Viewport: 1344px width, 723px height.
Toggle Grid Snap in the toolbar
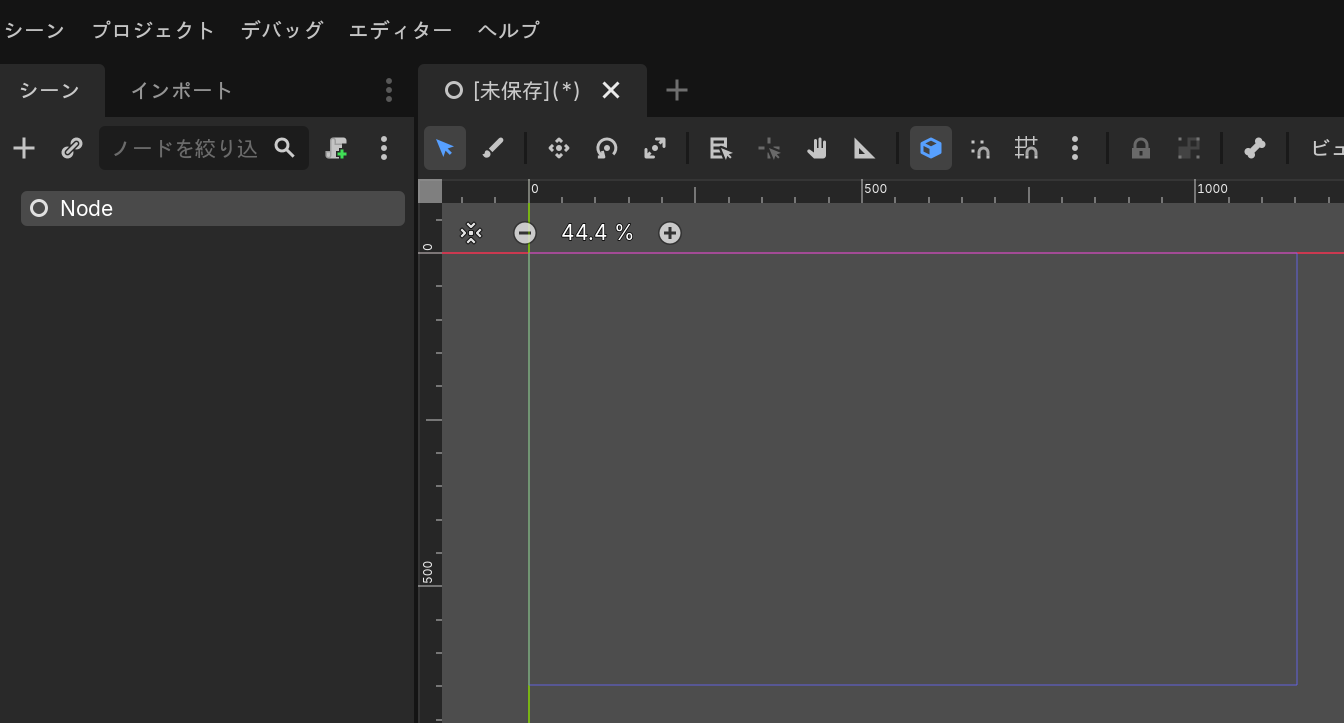pyautogui.click(x=1027, y=148)
